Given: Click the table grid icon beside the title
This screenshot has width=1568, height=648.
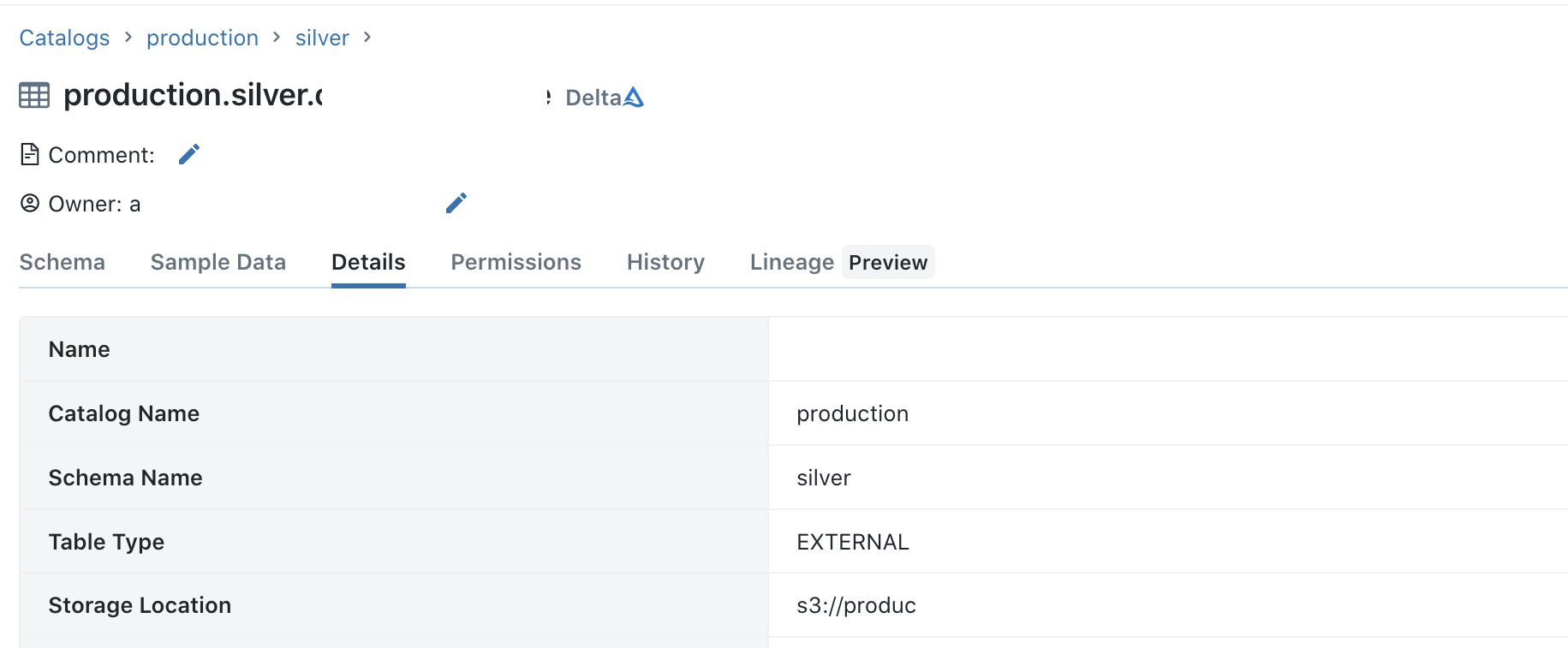Looking at the screenshot, I should coord(34,95).
